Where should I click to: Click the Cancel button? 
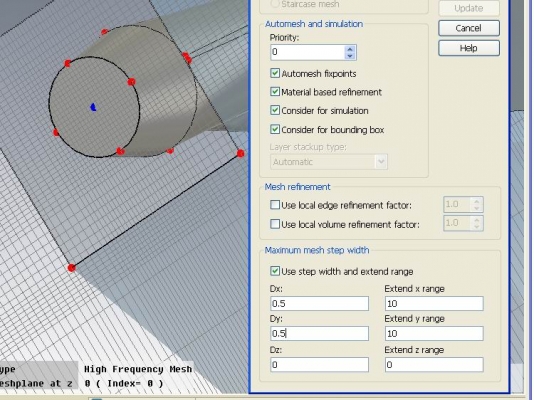(x=469, y=28)
